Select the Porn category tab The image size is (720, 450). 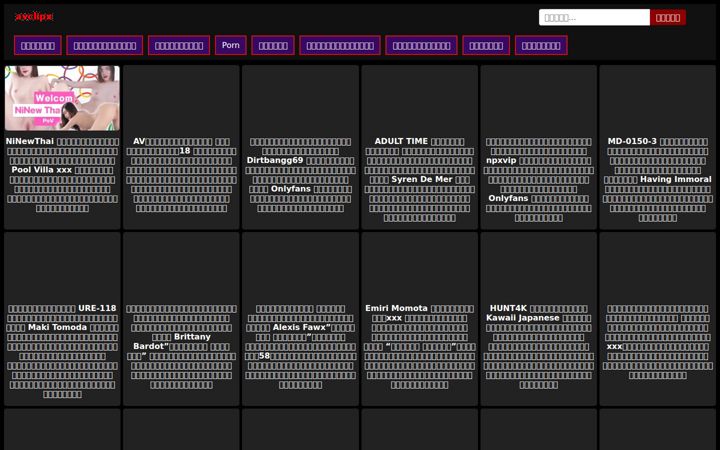pyautogui.click(x=231, y=45)
